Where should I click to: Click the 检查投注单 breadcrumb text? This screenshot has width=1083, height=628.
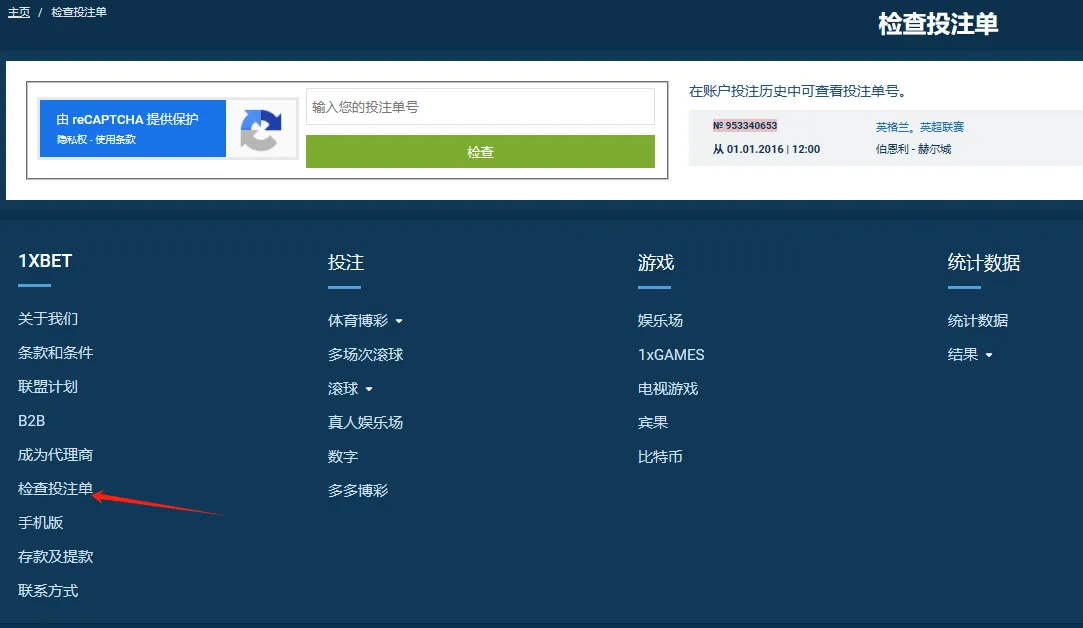79,12
